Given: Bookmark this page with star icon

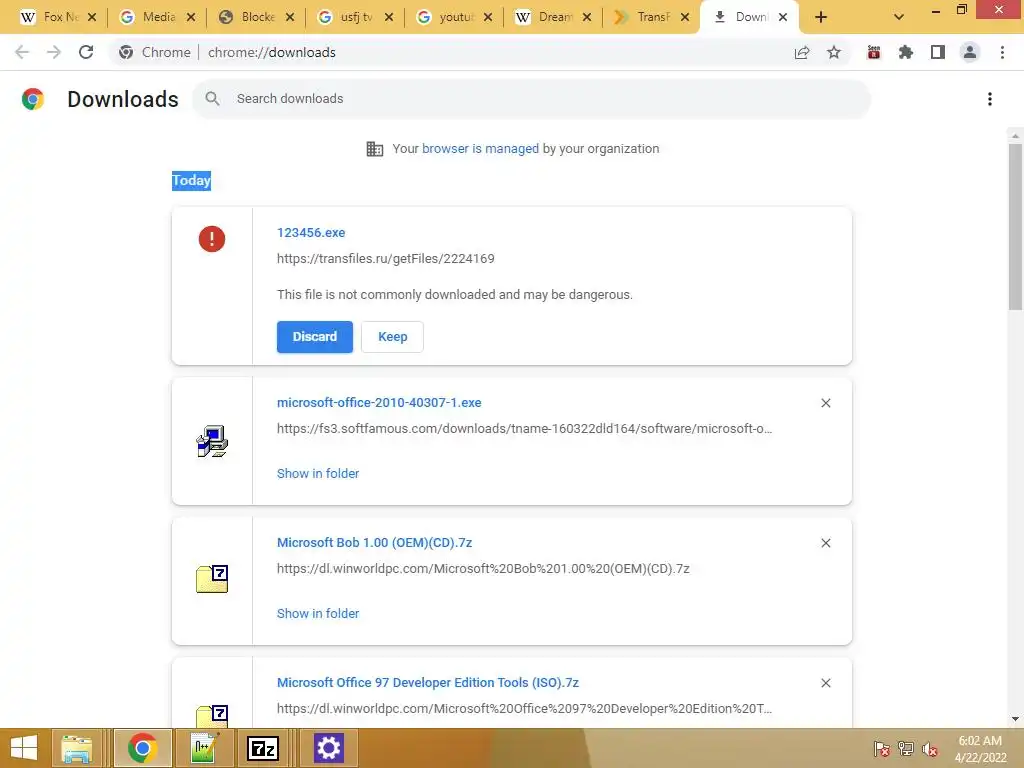Looking at the screenshot, I should coord(834,52).
